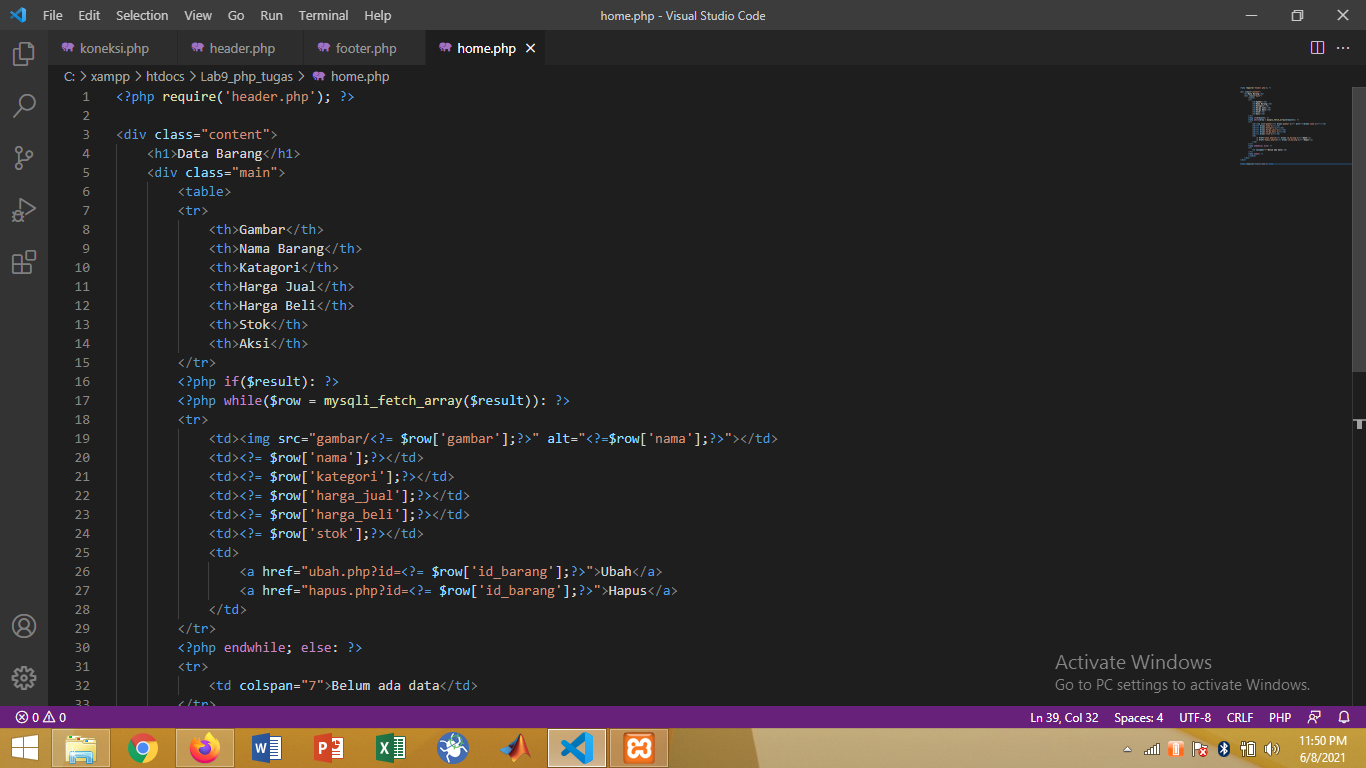
Task: Open Microsoft Excel from the taskbar
Action: (x=391, y=748)
